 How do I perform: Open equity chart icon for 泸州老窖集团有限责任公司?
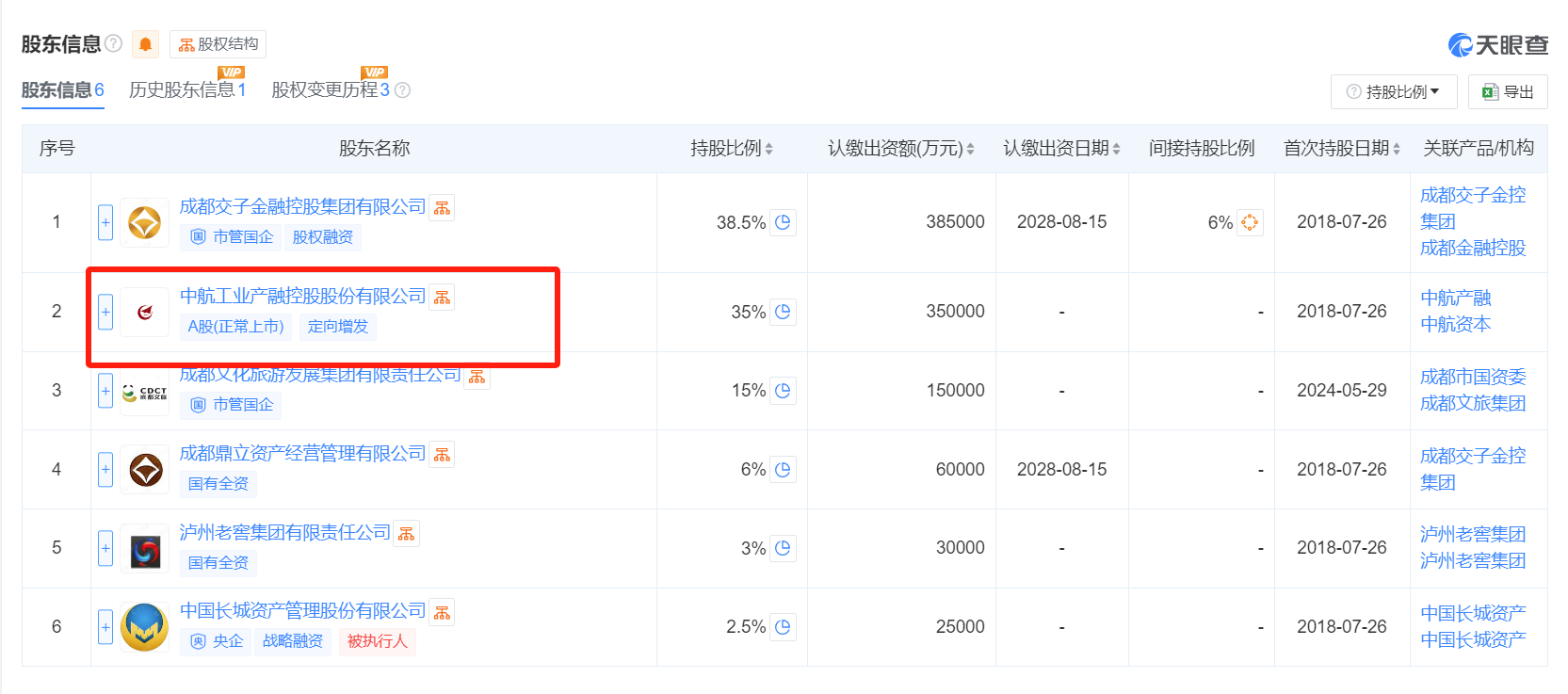pyautogui.click(x=406, y=534)
